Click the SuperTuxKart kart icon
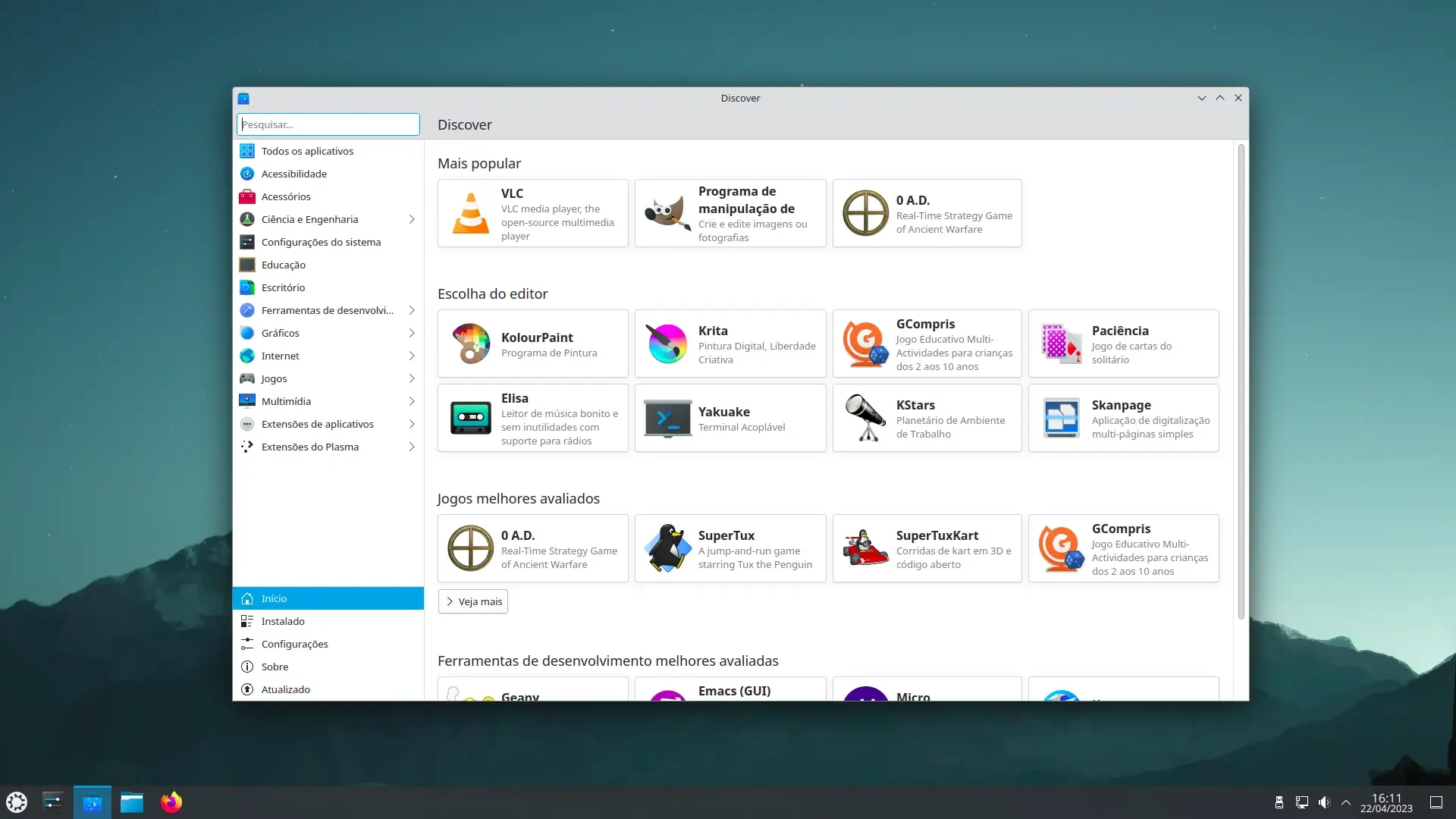The height and width of the screenshot is (819, 1456). (x=865, y=548)
